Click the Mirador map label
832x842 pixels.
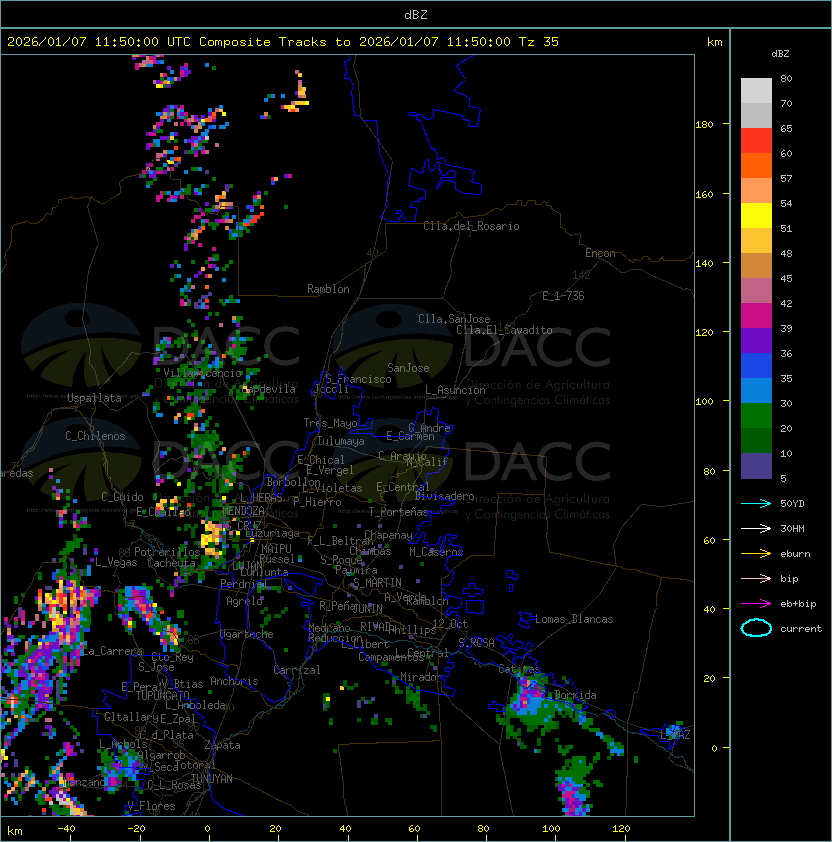click(x=422, y=677)
